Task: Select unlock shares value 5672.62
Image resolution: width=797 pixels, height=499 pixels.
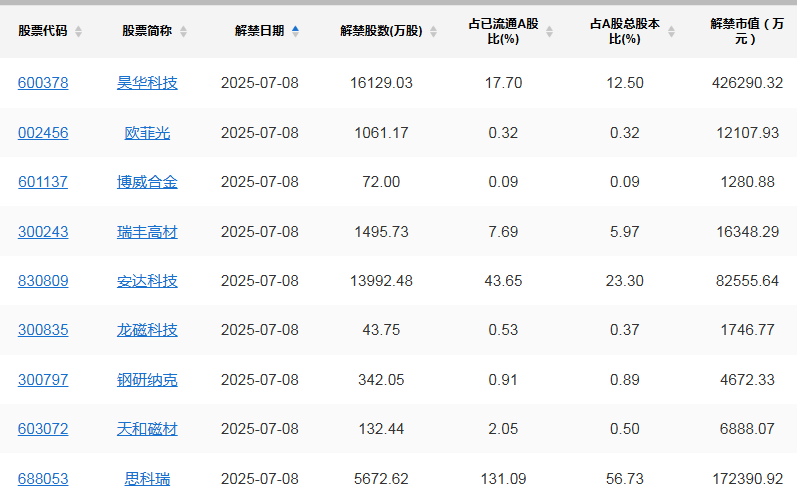Action: [x=381, y=479]
